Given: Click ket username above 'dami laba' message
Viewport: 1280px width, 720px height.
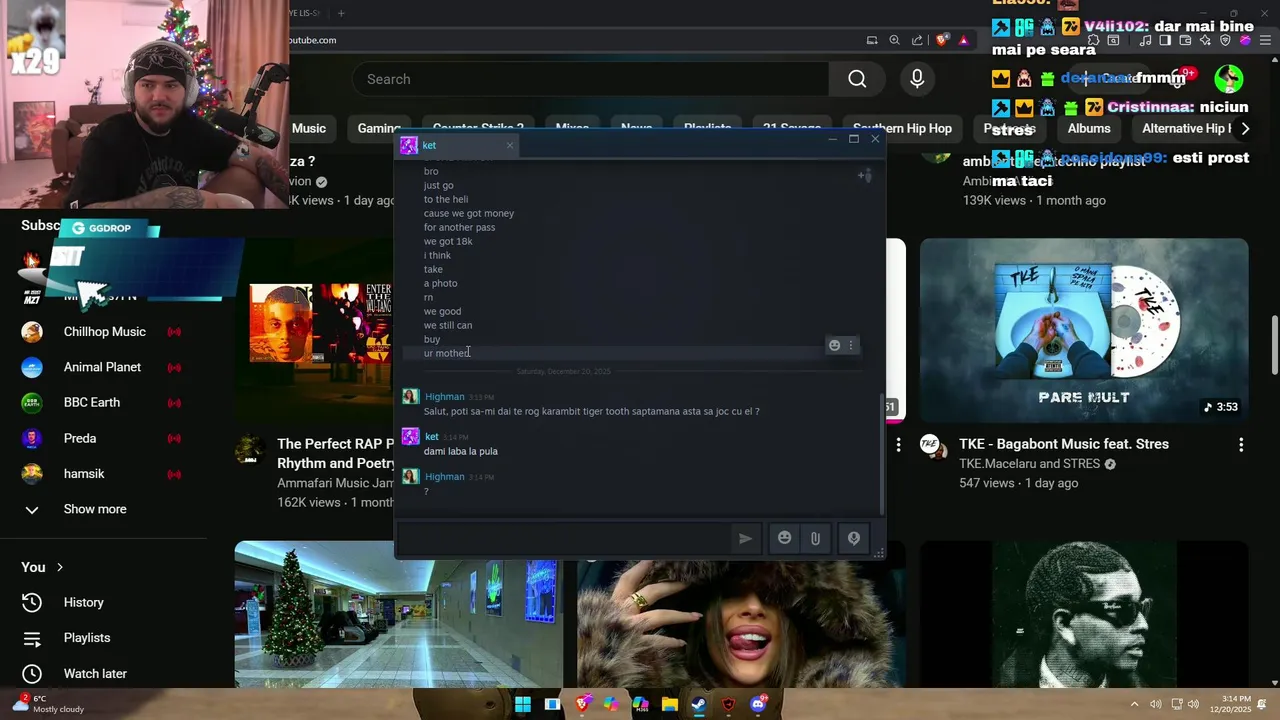Looking at the screenshot, I should 431,437.
